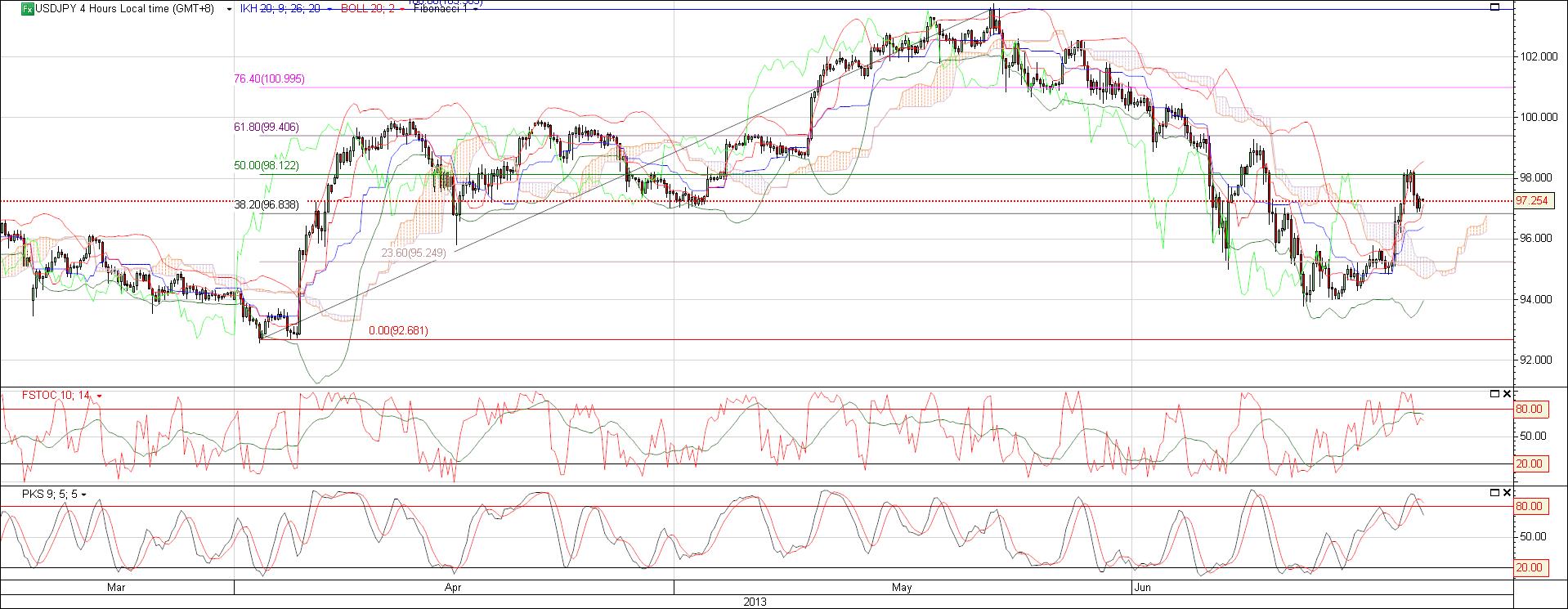The width and height of the screenshot is (1568, 609).
Task: Maximize the FSTOC indicator panel
Action: click(x=1495, y=394)
